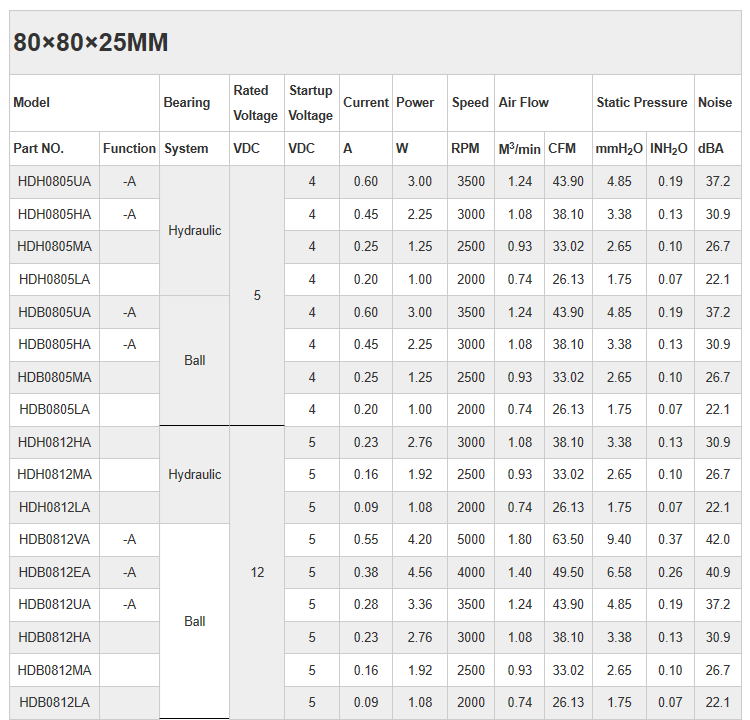
Task: Click the Bearing column header
Action: point(186,102)
